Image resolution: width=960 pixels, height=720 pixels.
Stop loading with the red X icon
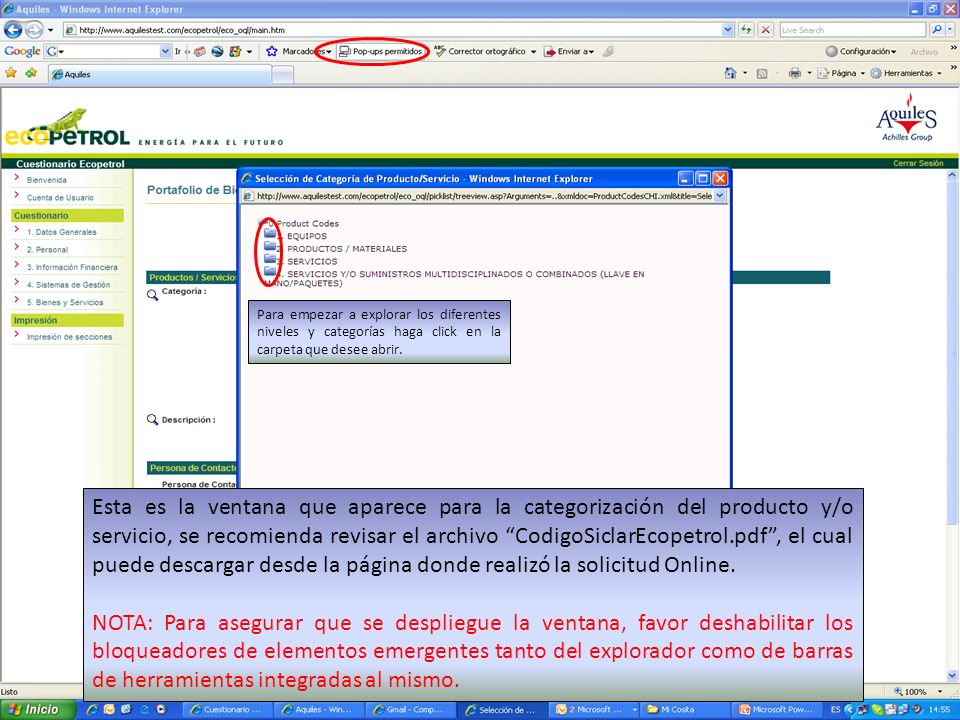click(765, 29)
